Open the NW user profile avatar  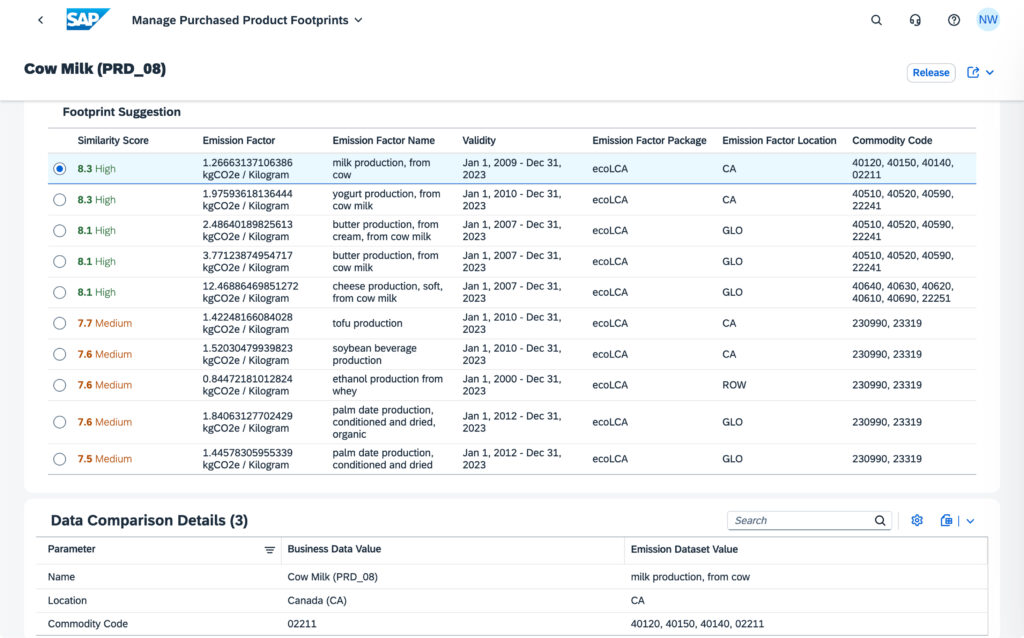pyautogui.click(x=988, y=20)
